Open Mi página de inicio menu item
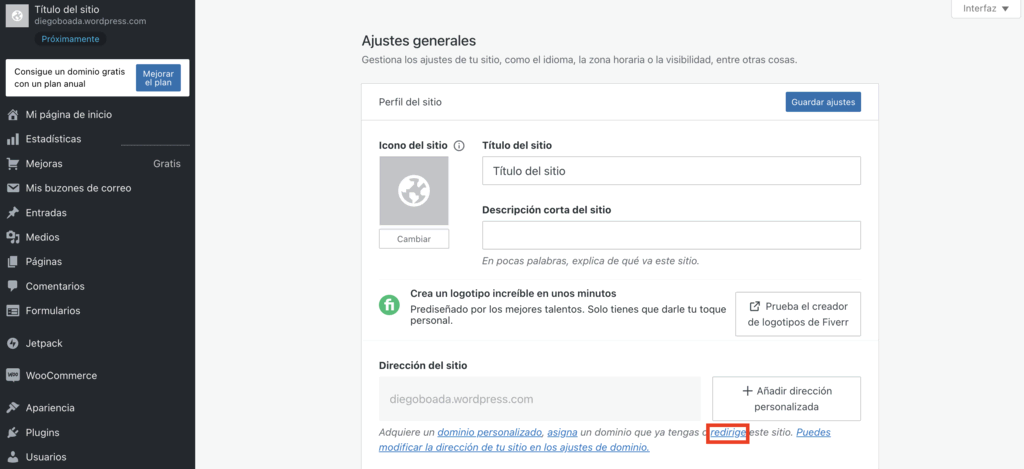Screen dimensions: 1024x469 pos(69,115)
